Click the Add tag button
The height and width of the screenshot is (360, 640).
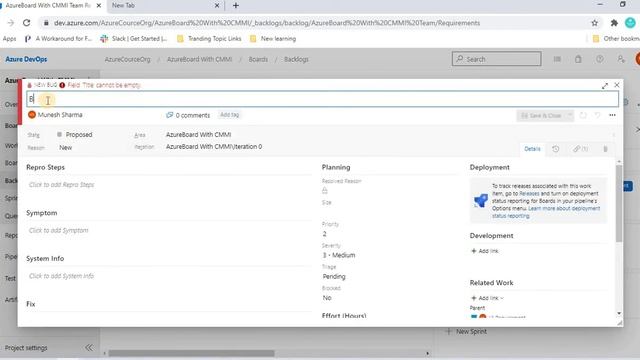pyautogui.click(x=229, y=115)
